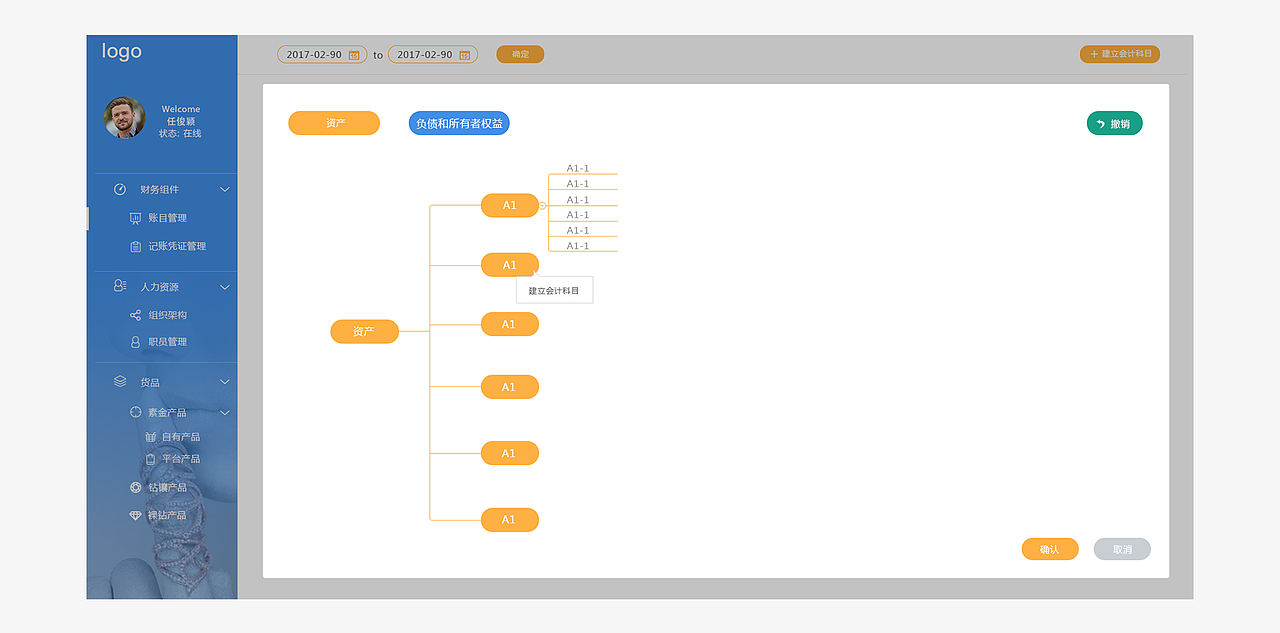
Task: Click the 记账凭证管理 clipboard icon
Action: [136, 246]
